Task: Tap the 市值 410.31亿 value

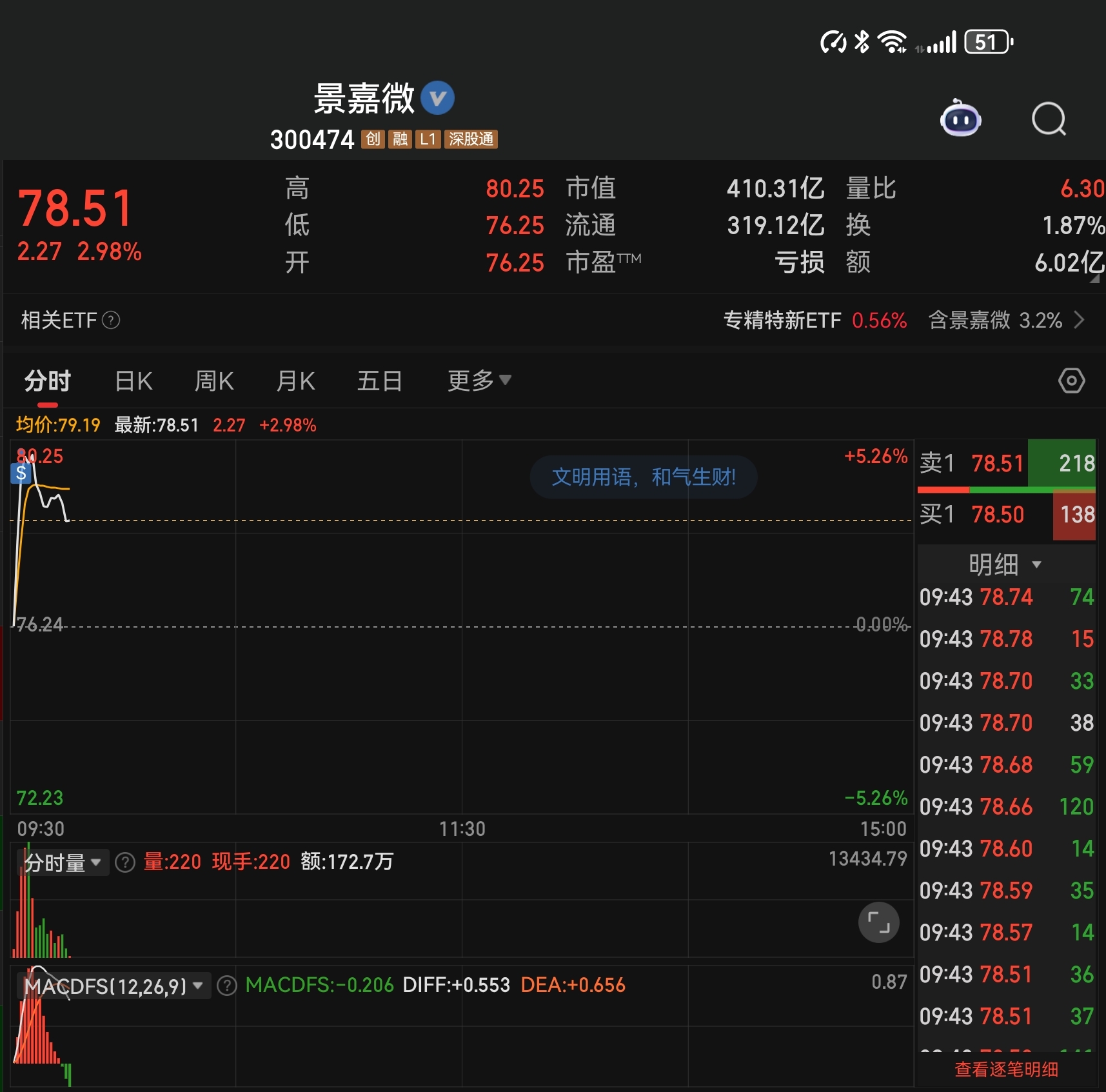Action: pyautogui.click(x=775, y=188)
